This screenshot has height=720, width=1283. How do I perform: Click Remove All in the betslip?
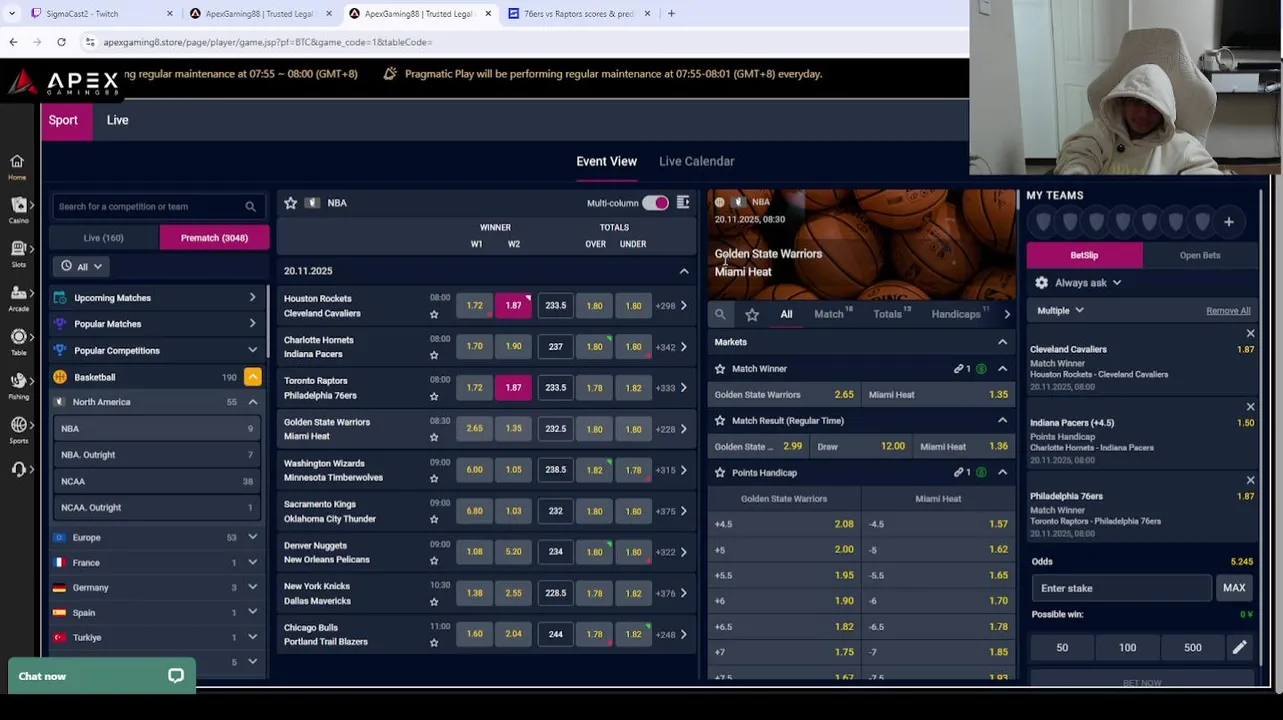coord(1228,311)
